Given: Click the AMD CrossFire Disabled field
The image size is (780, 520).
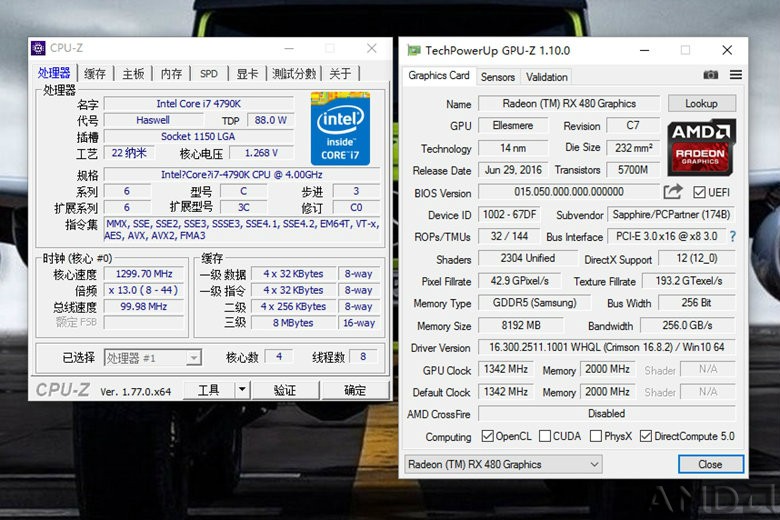Looking at the screenshot, I should tap(606, 414).
